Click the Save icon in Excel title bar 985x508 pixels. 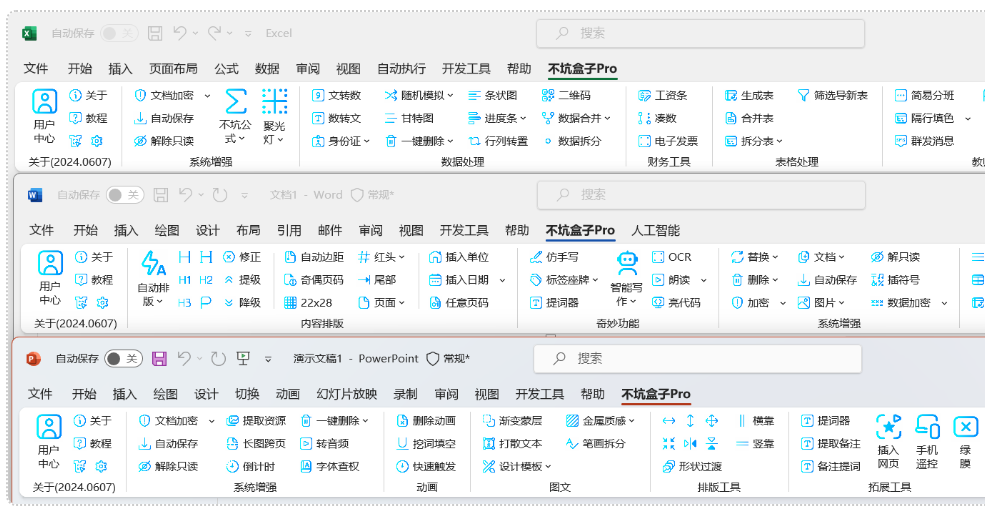(155, 33)
